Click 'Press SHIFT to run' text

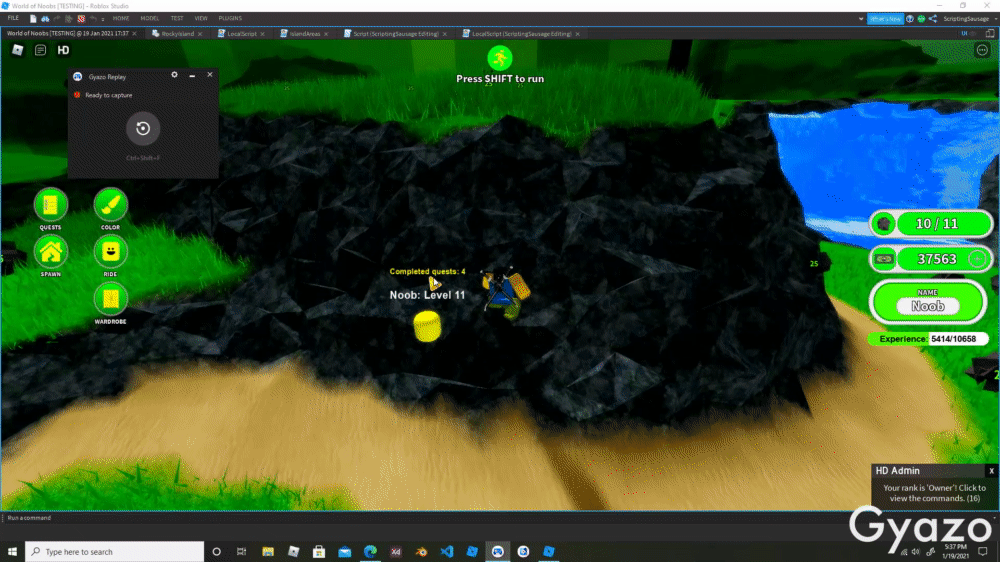pos(500,79)
